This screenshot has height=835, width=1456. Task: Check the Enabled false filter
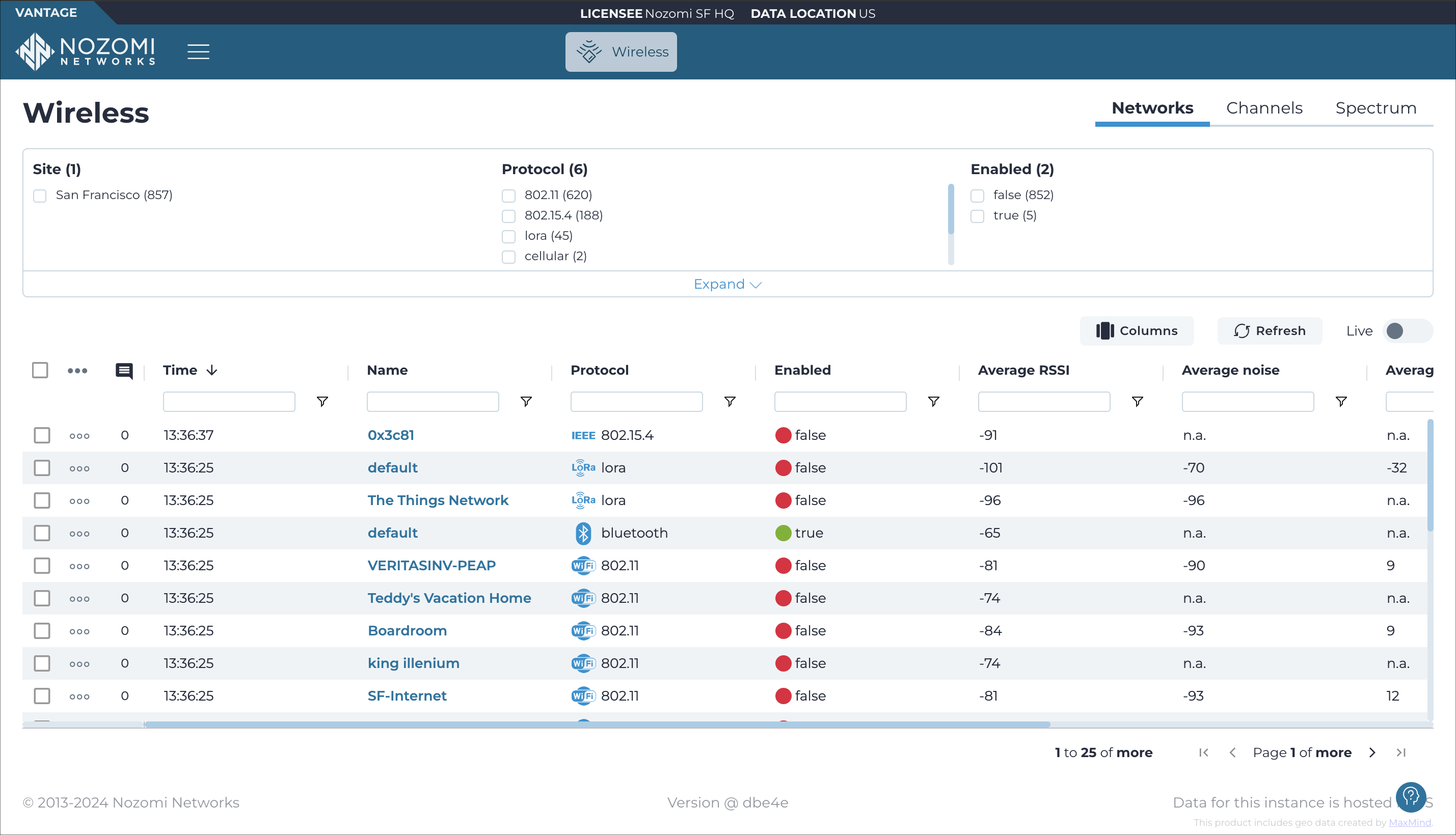(x=978, y=196)
